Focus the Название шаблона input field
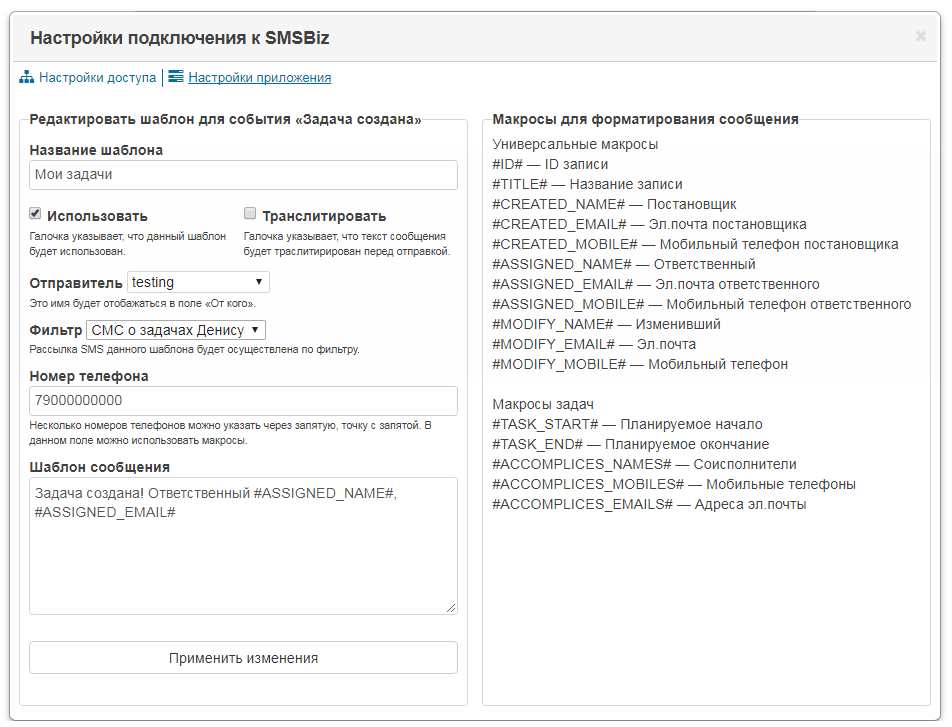 click(243, 175)
